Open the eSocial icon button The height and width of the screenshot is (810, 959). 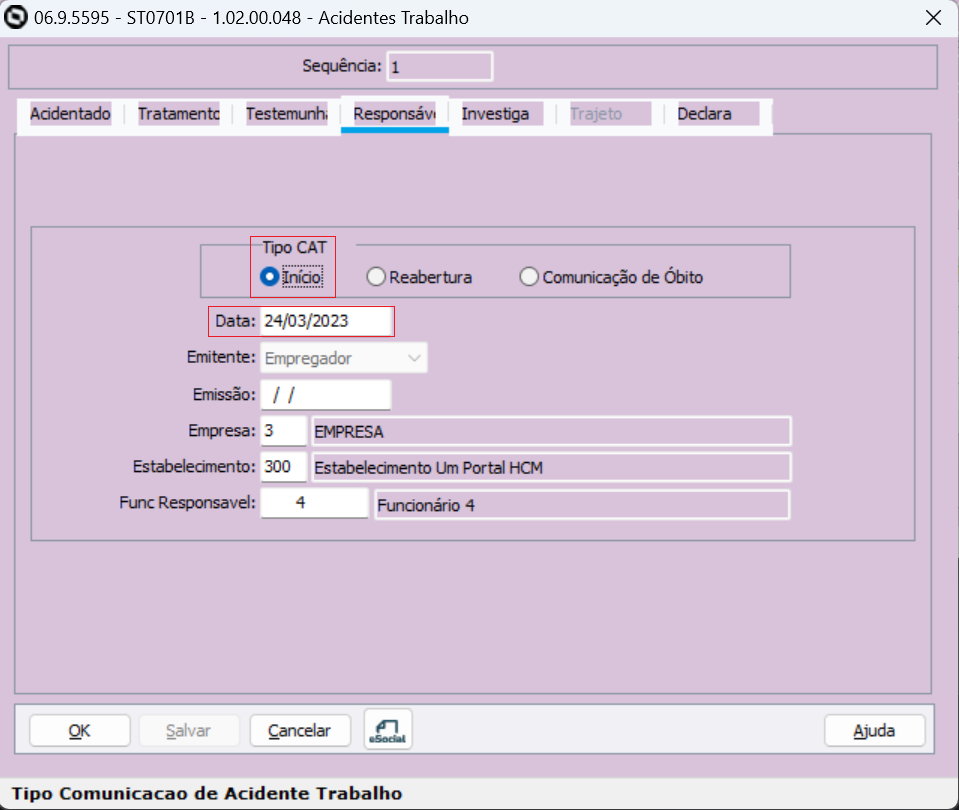click(x=388, y=729)
